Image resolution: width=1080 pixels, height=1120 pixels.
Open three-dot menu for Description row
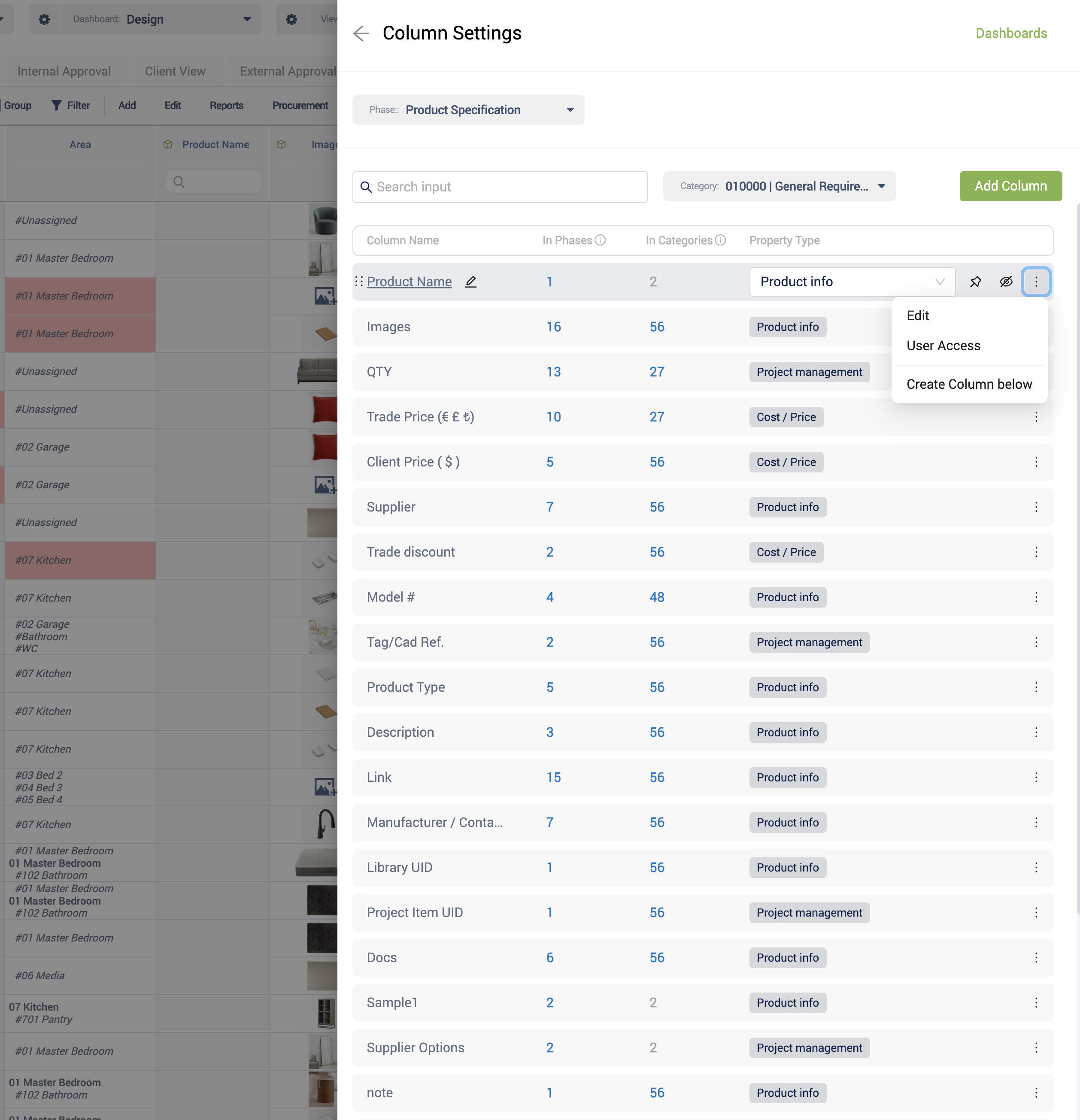tap(1036, 733)
